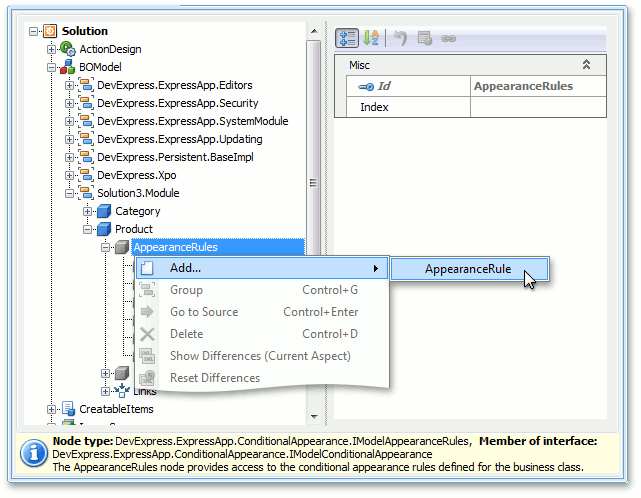The image size is (641, 498).
Task: Select the Product tree node
Action: pos(134,229)
